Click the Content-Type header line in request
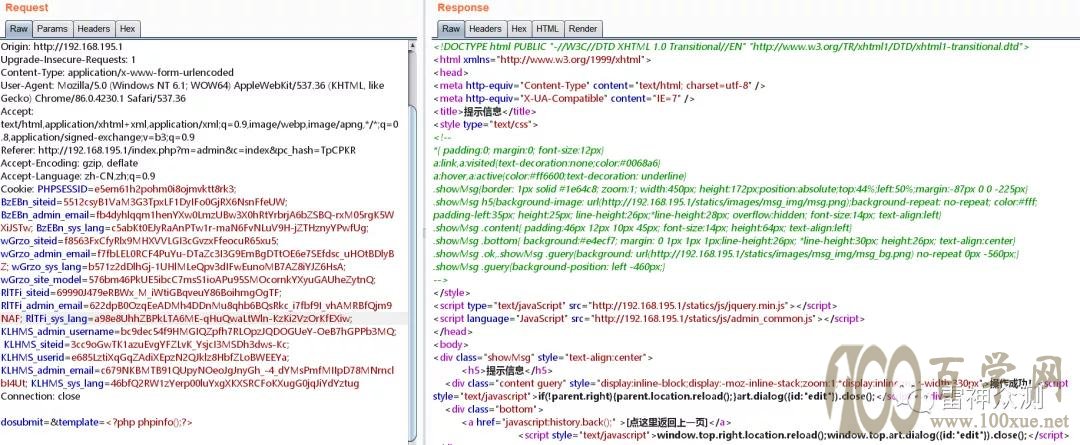This screenshot has height=445, width=1080. pos(117,72)
